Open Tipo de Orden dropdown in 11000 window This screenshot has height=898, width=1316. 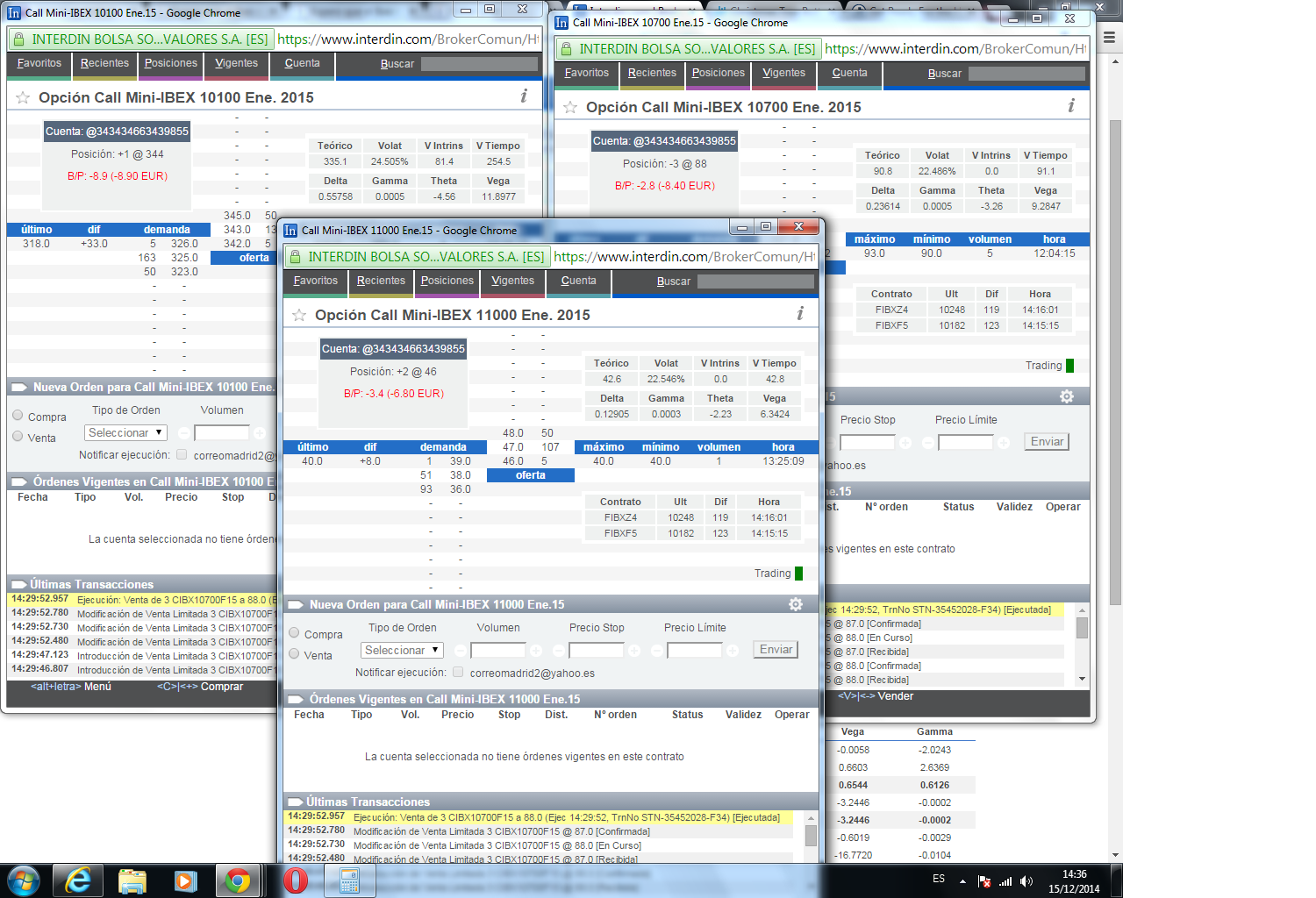click(x=402, y=651)
